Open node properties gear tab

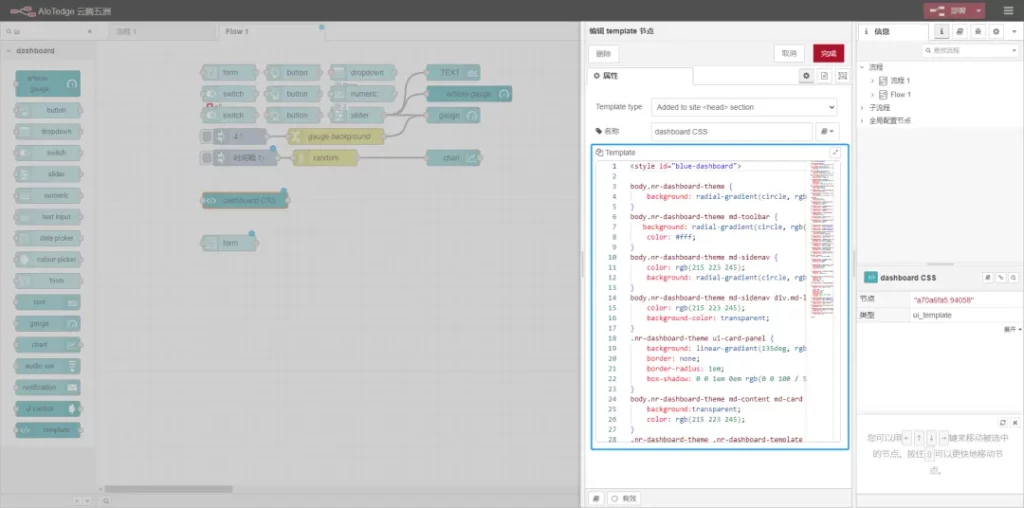[806, 76]
